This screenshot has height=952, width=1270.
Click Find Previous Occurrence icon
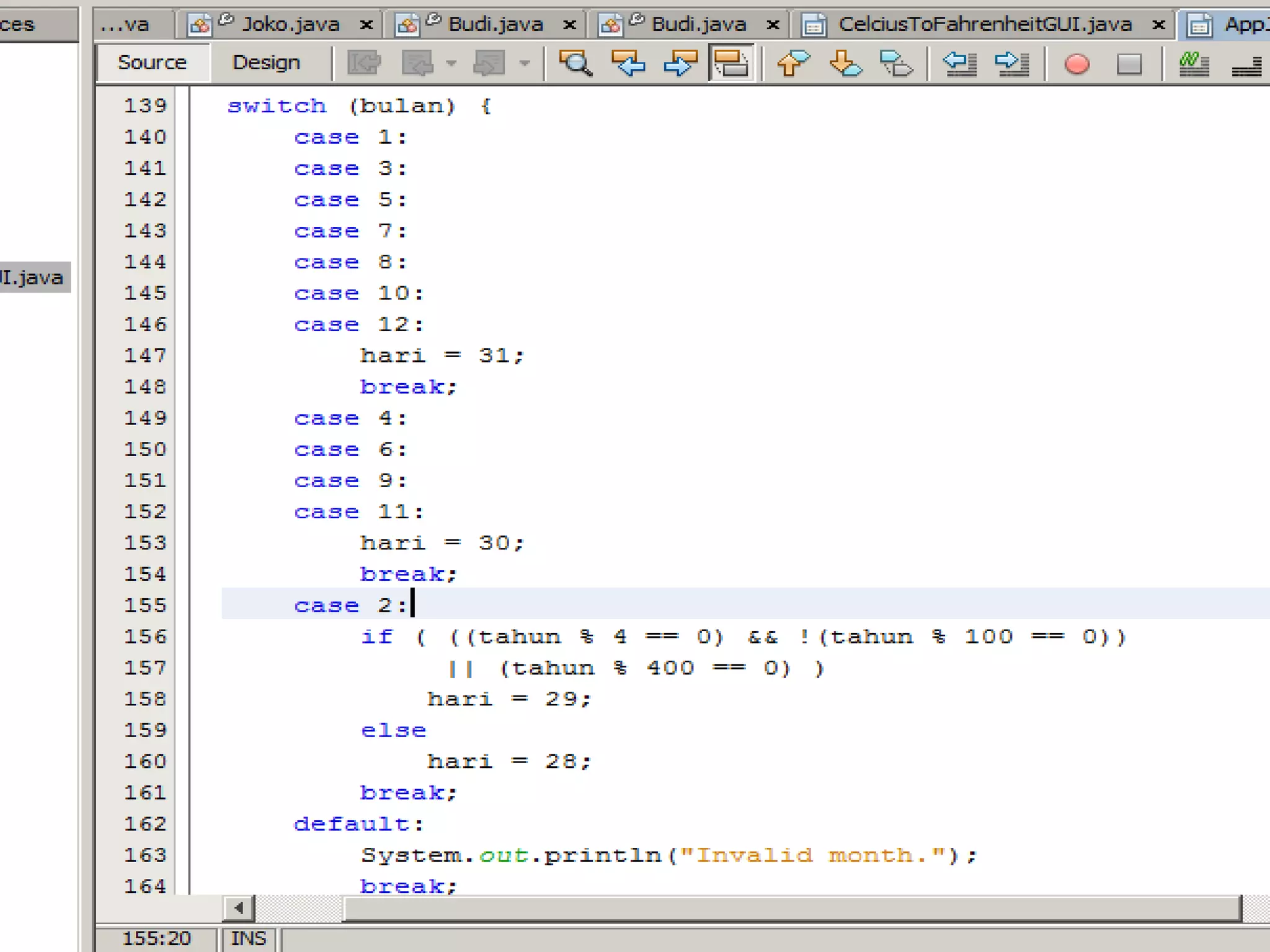[628, 63]
